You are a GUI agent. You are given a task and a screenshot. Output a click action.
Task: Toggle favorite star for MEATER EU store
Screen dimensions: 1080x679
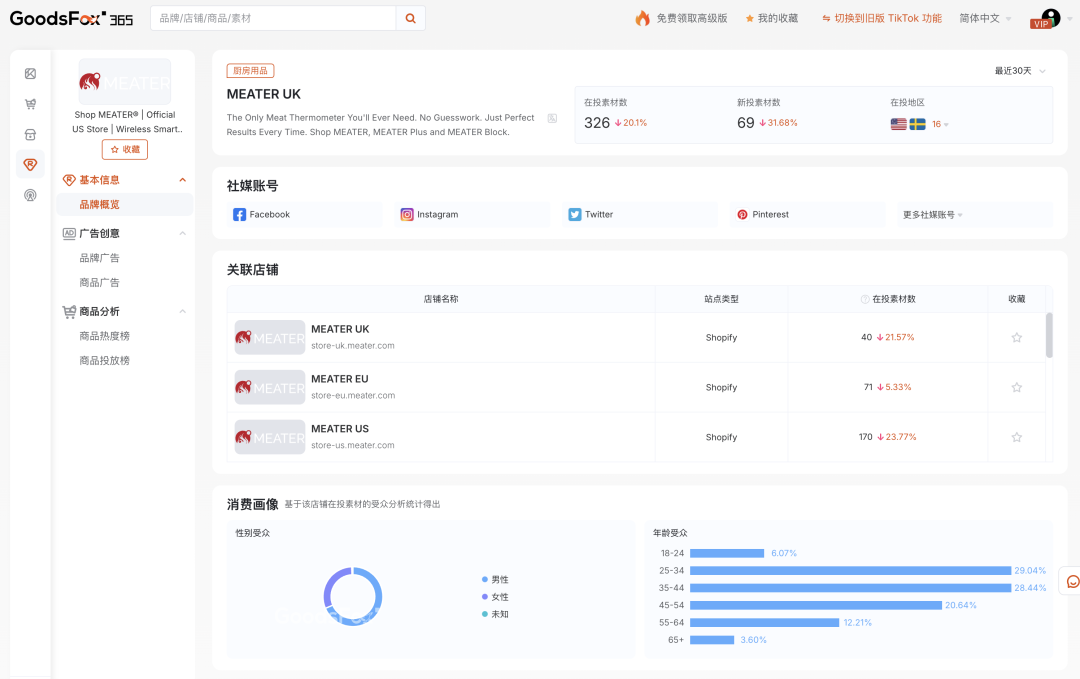1016,387
